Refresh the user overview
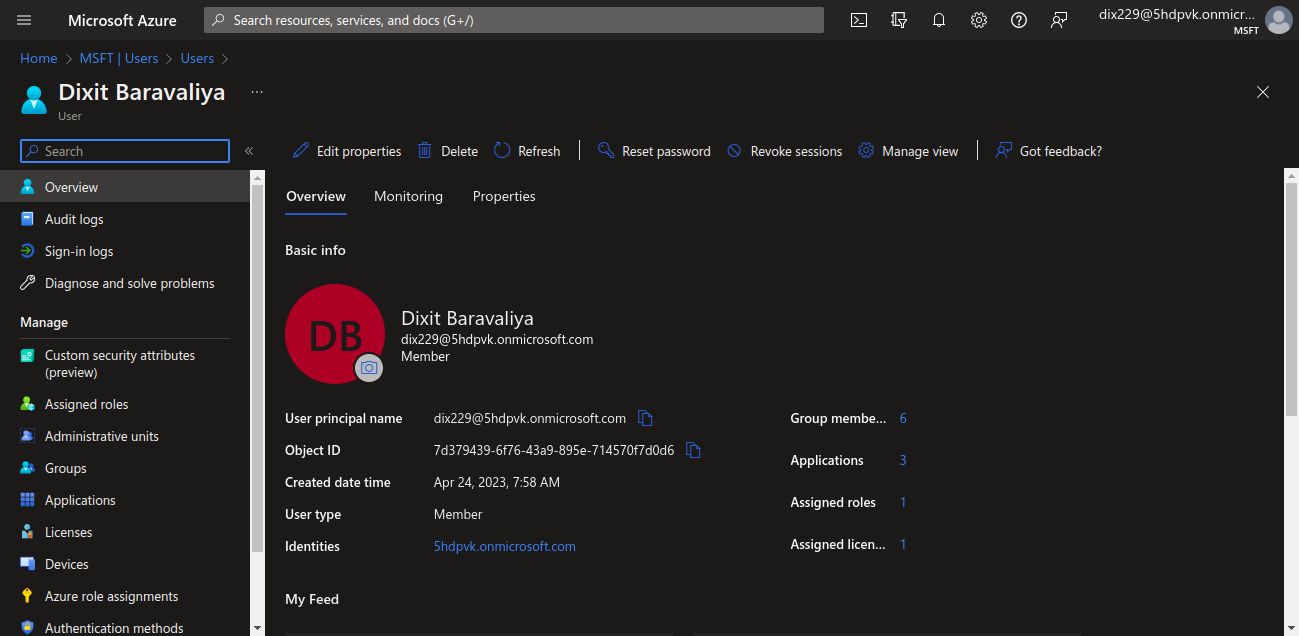The height and width of the screenshot is (636, 1299). tap(527, 151)
